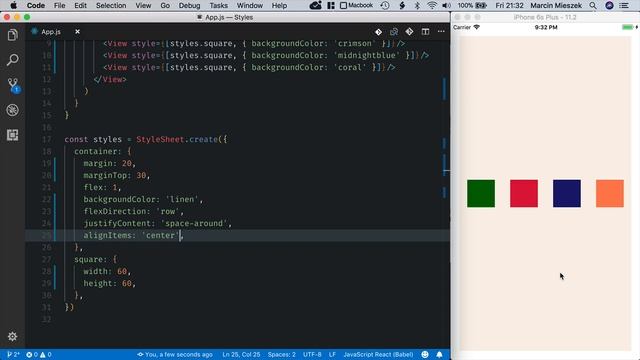Image resolution: width=640 pixels, height=360 pixels.
Task: Open the Explorer view in activity bar
Action: [13, 35]
